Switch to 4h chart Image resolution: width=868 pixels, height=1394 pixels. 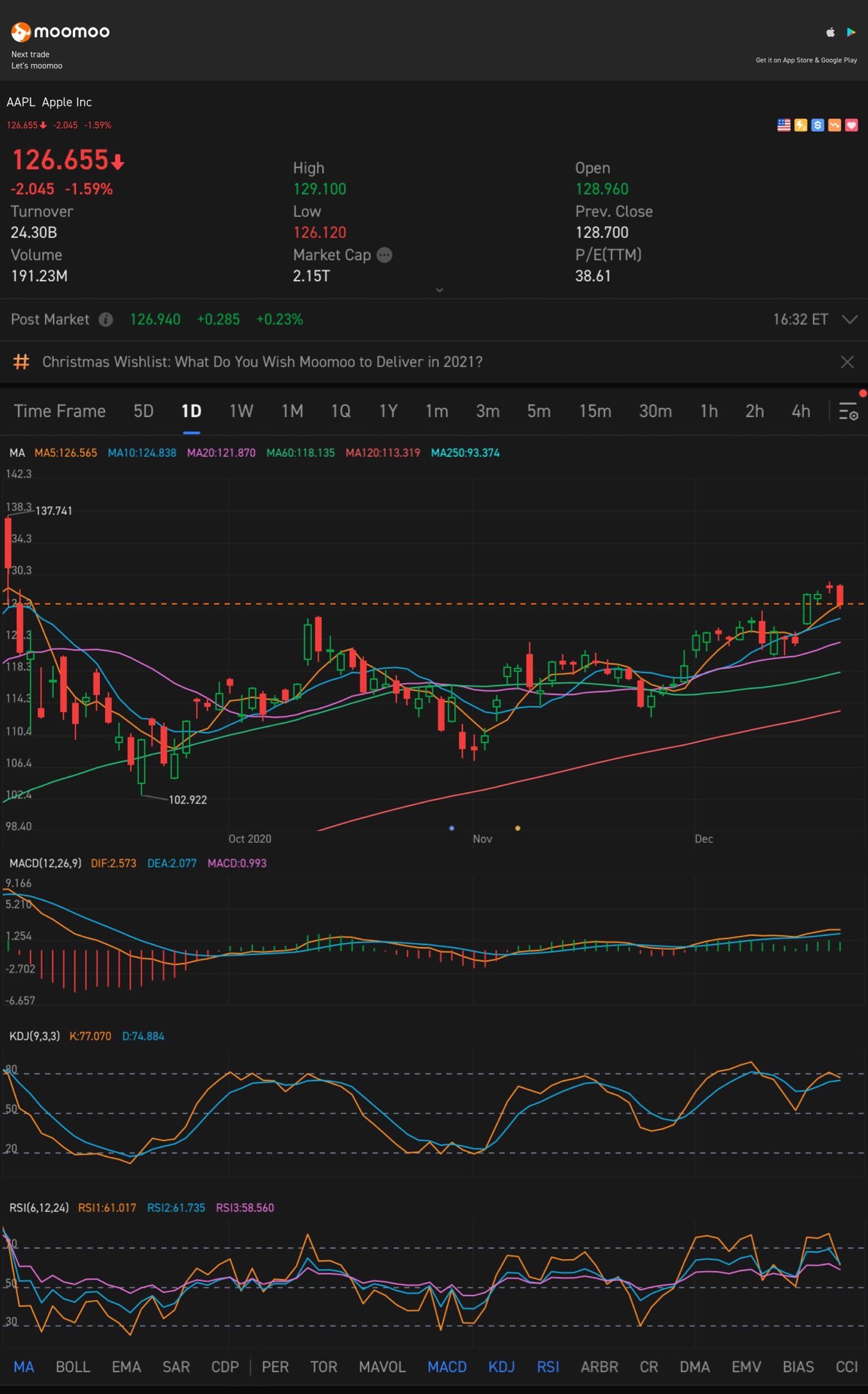(801, 411)
